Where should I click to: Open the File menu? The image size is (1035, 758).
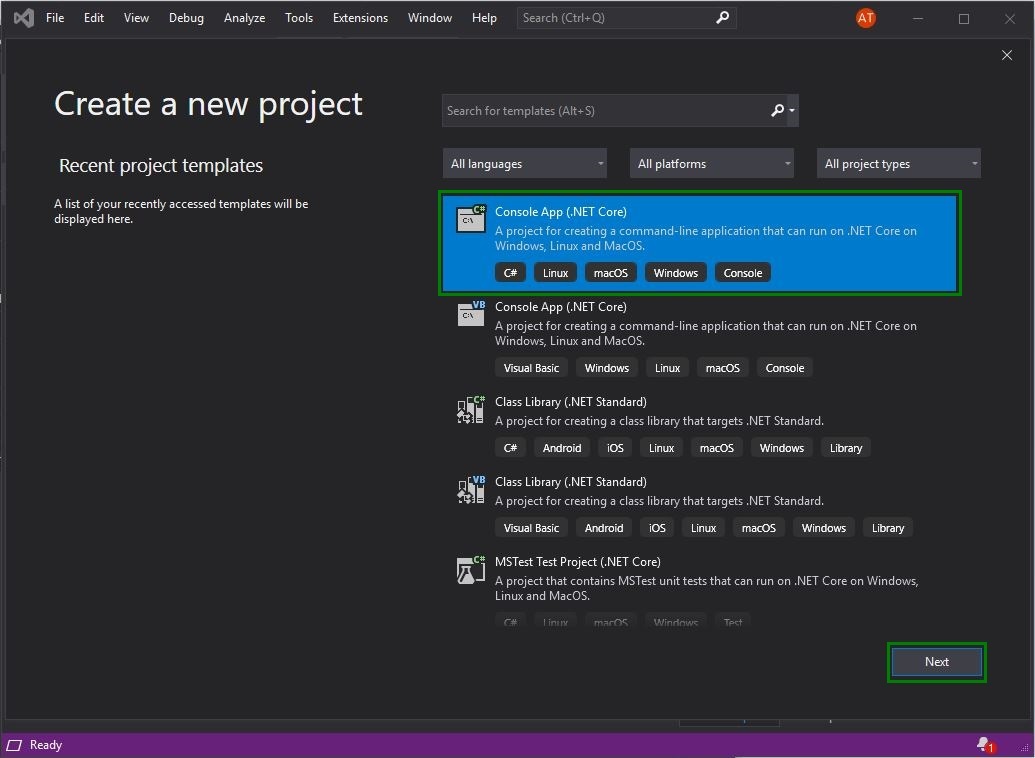55,18
